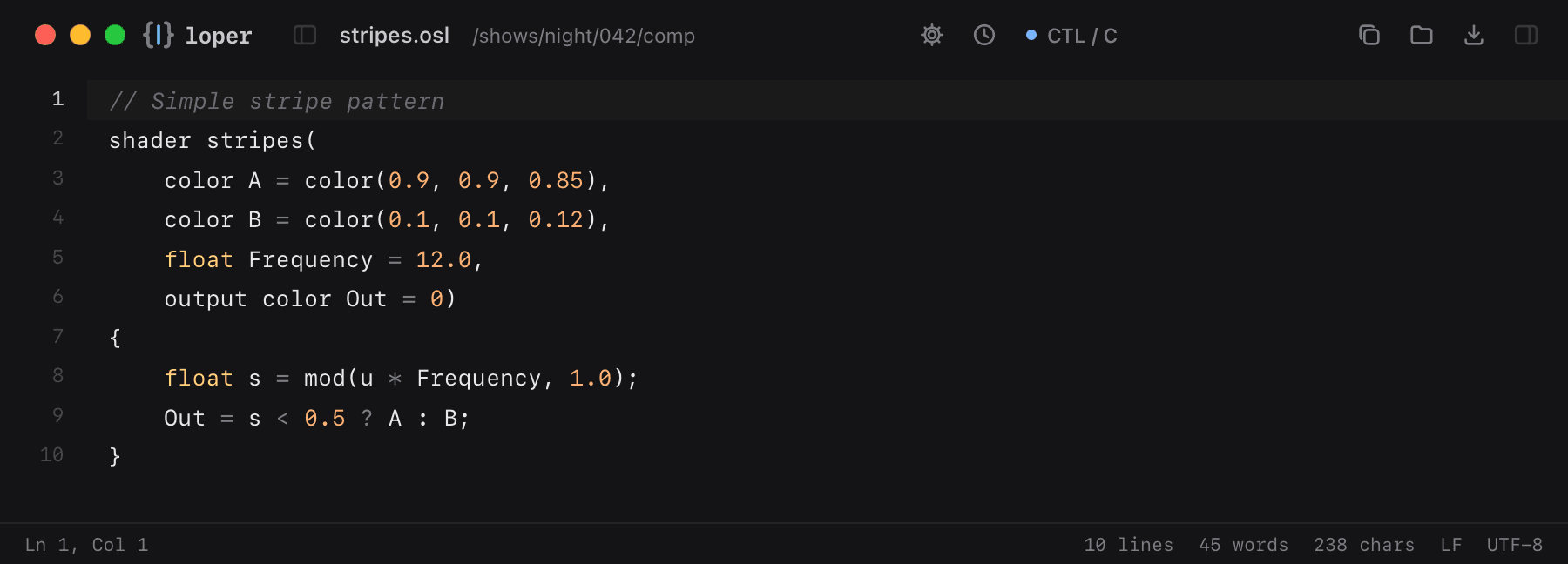The height and width of the screenshot is (564, 1568).
Task: Toggle the left sidebar panel icon
Action: [305, 35]
